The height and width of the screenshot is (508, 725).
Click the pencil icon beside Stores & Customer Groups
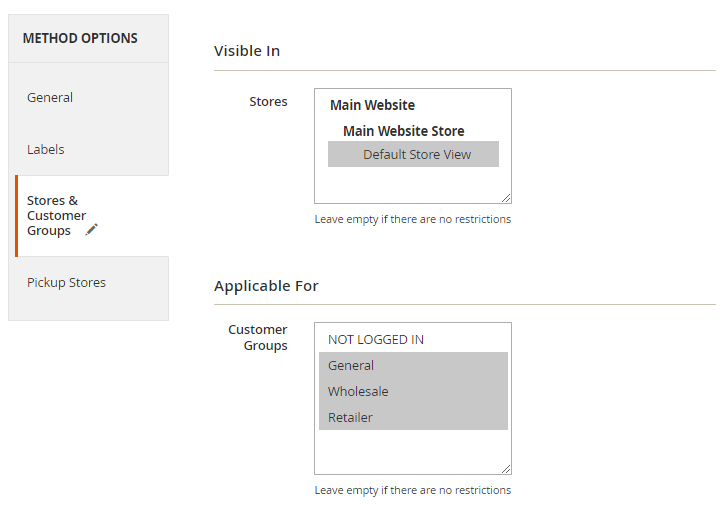[x=92, y=229]
